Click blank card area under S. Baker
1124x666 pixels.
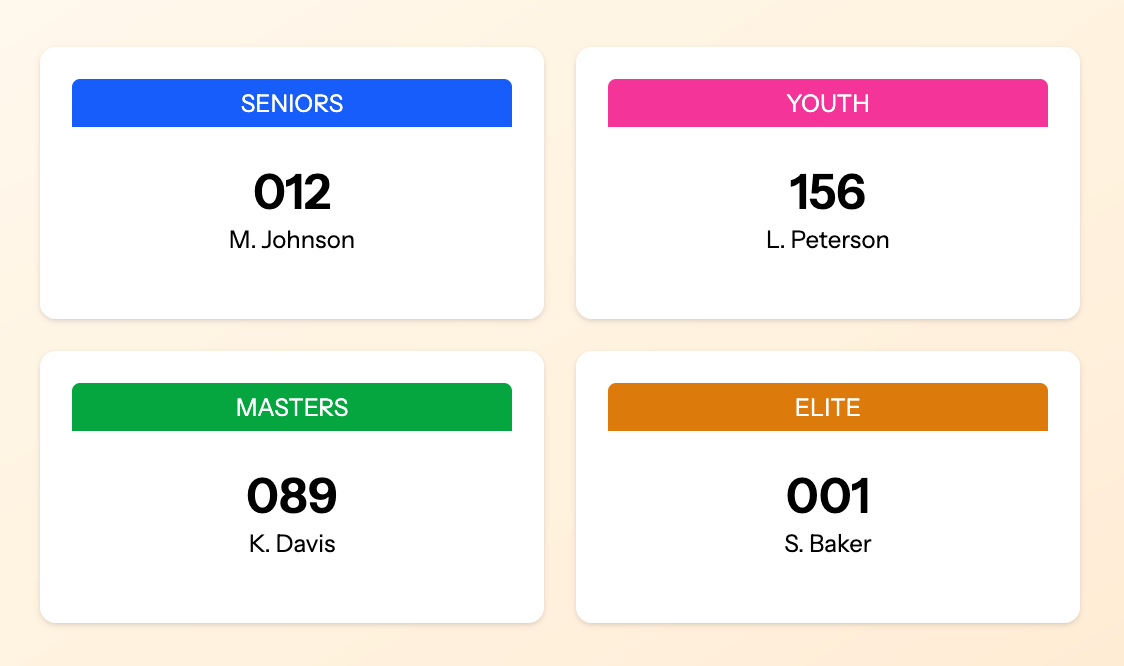point(827,590)
